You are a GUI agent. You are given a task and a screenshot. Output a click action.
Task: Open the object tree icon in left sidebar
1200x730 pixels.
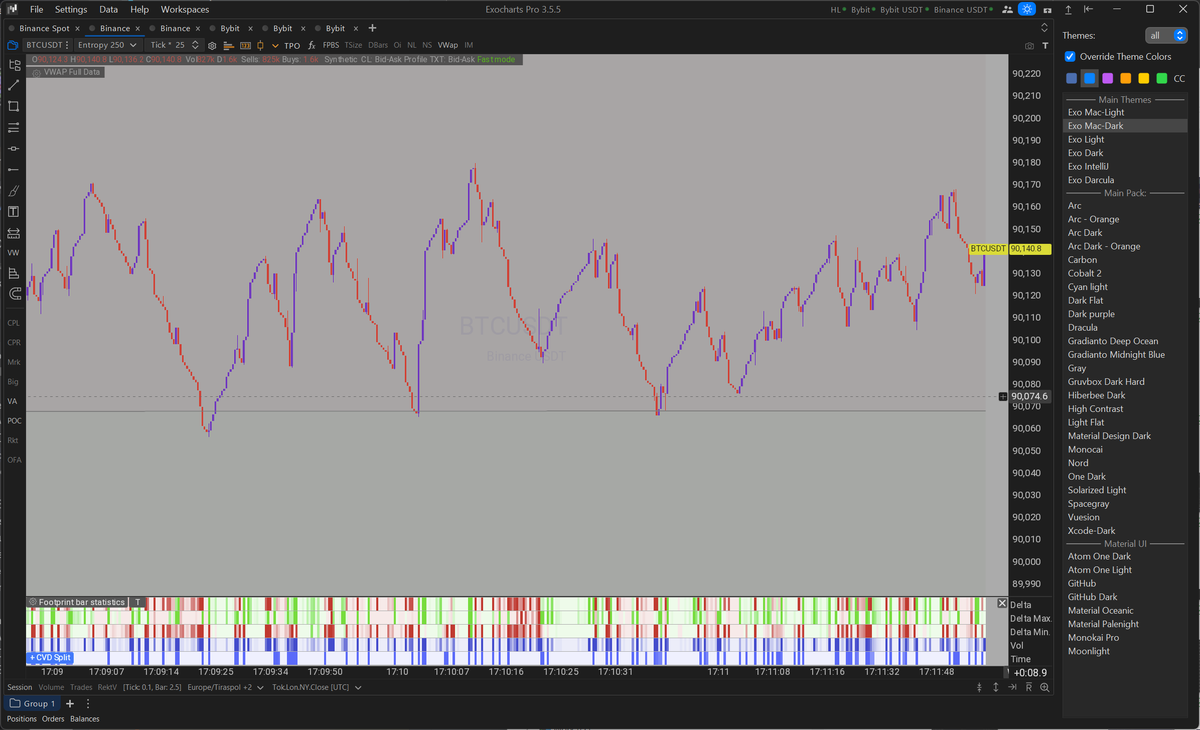14,64
